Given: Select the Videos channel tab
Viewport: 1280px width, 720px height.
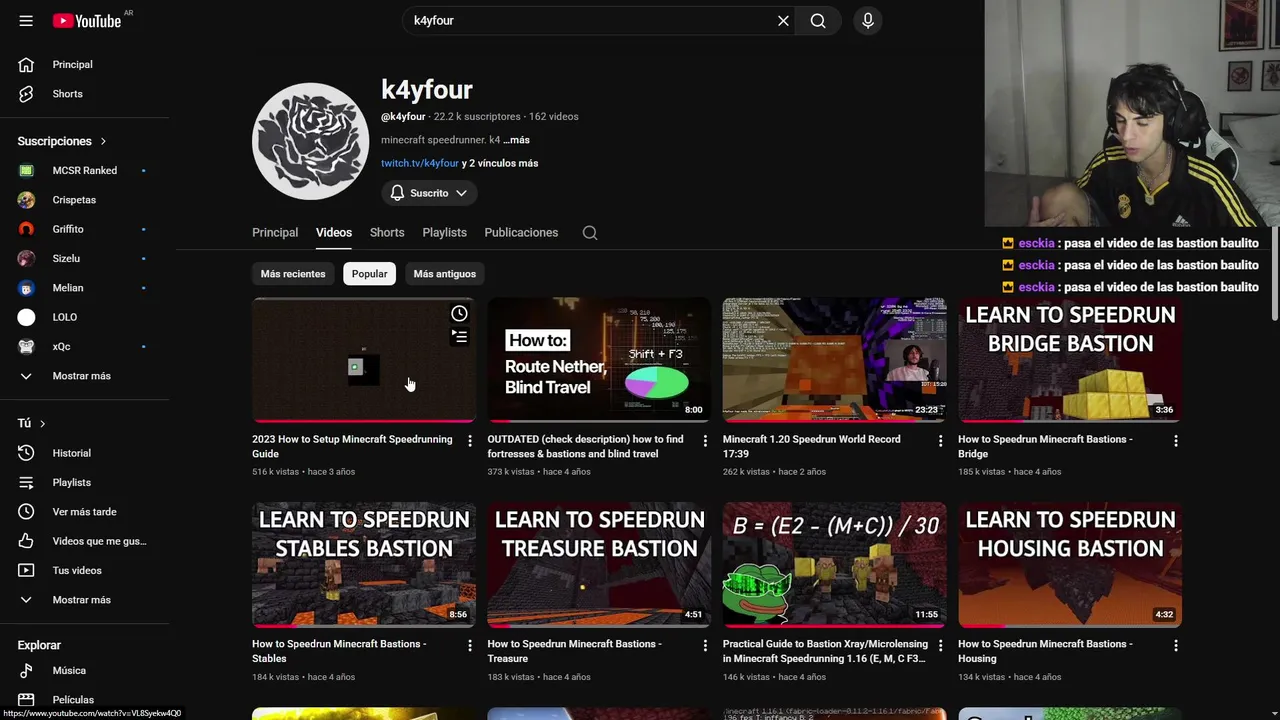Looking at the screenshot, I should tap(334, 232).
